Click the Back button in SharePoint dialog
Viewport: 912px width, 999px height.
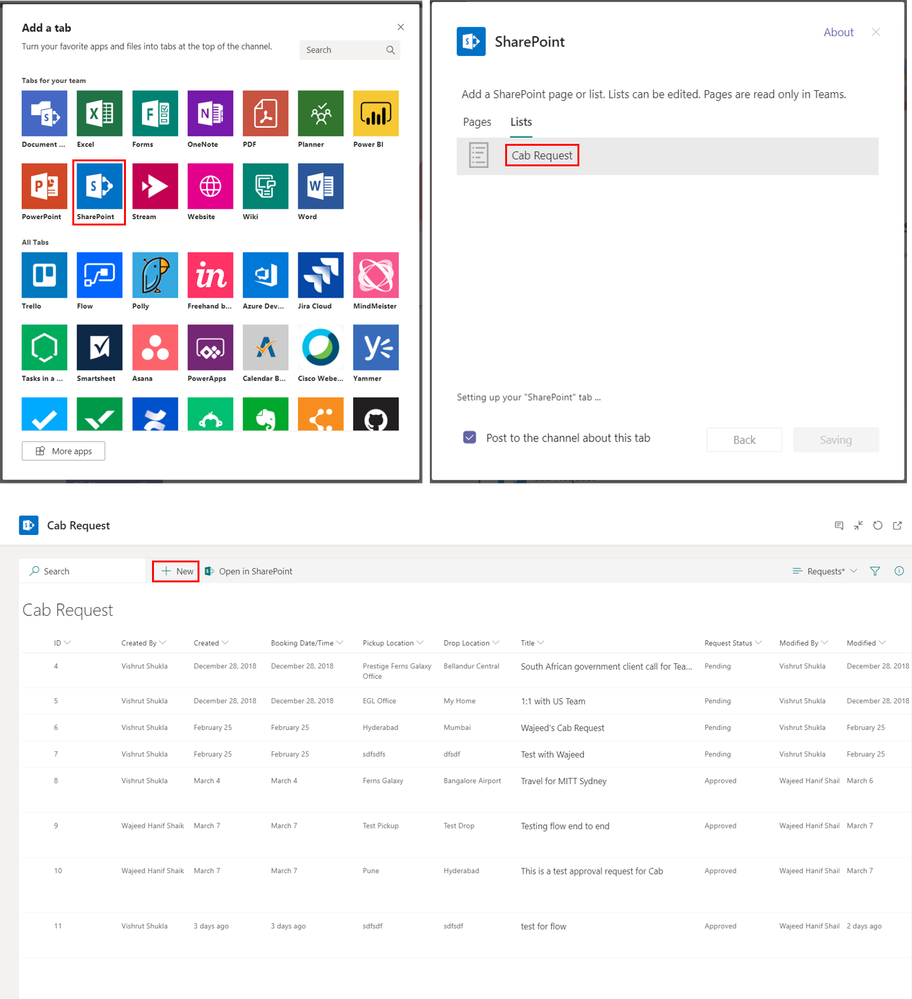[744, 440]
